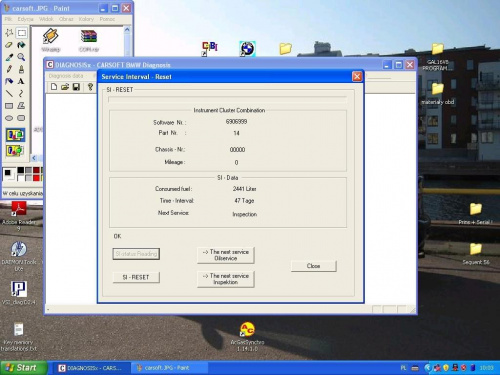Open the BMW logo desktop shortcut
Viewport: 500px width, 375px height.
pos(247,49)
